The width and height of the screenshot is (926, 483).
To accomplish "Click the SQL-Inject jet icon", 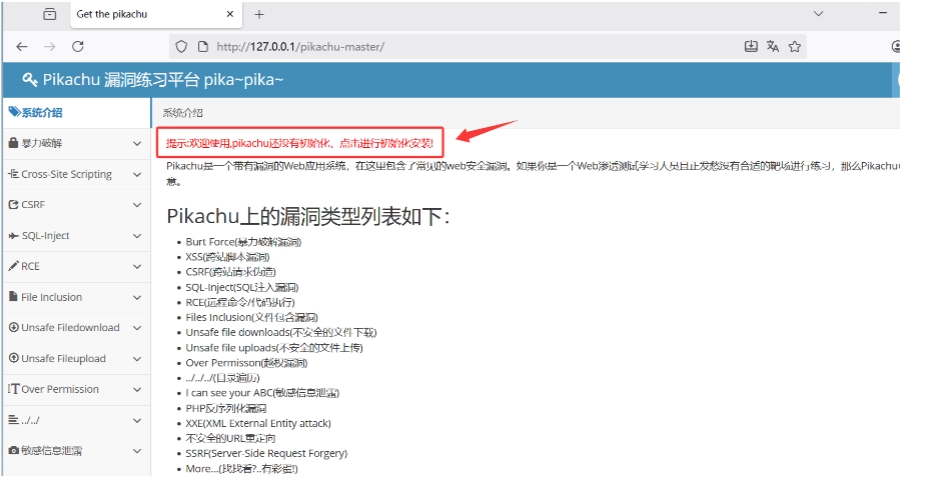I will click(14, 236).
